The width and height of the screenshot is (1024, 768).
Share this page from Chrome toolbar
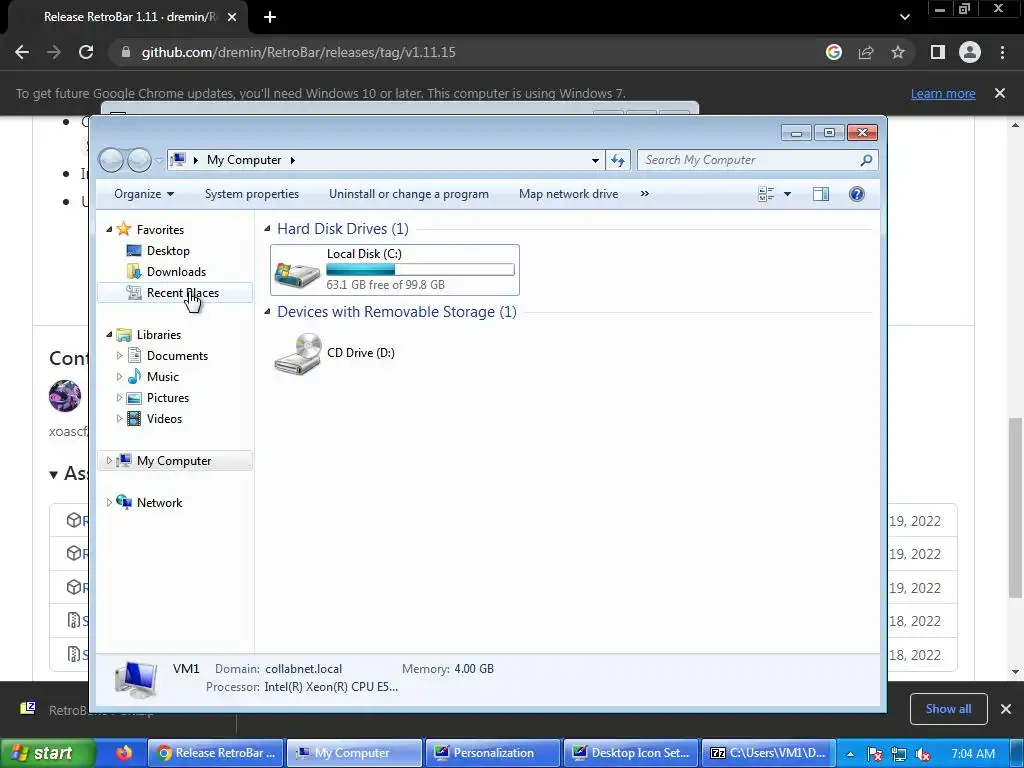866,52
